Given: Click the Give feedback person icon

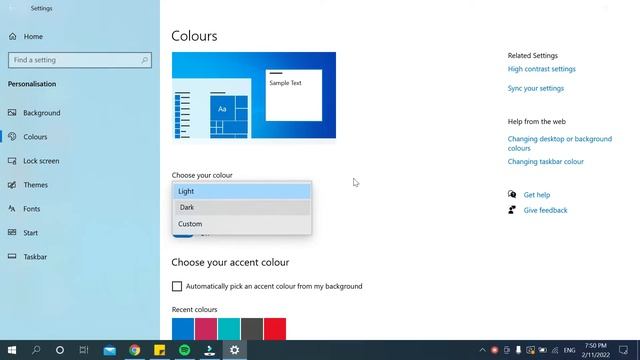Looking at the screenshot, I should click(512, 210).
